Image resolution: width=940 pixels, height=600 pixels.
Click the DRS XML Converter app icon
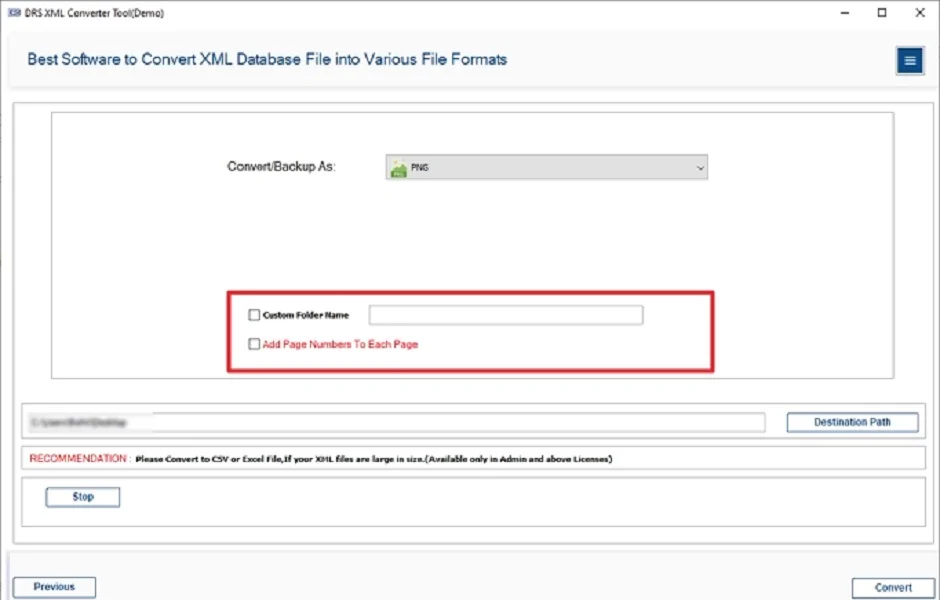point(14,13)
